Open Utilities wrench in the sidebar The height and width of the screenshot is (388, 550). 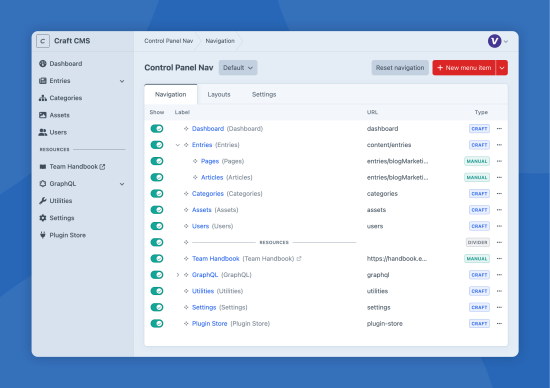point(43,201)
